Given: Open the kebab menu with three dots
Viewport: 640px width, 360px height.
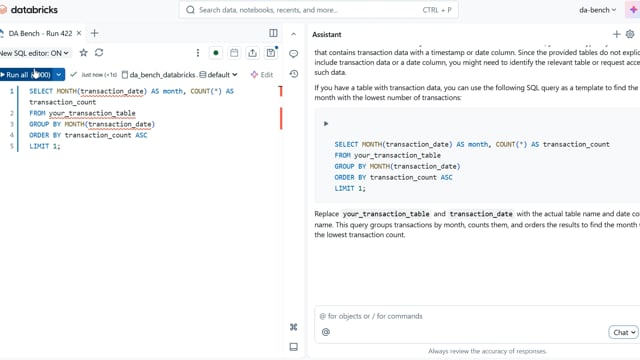Looking at the screenshot, I should tap(198, 53).
